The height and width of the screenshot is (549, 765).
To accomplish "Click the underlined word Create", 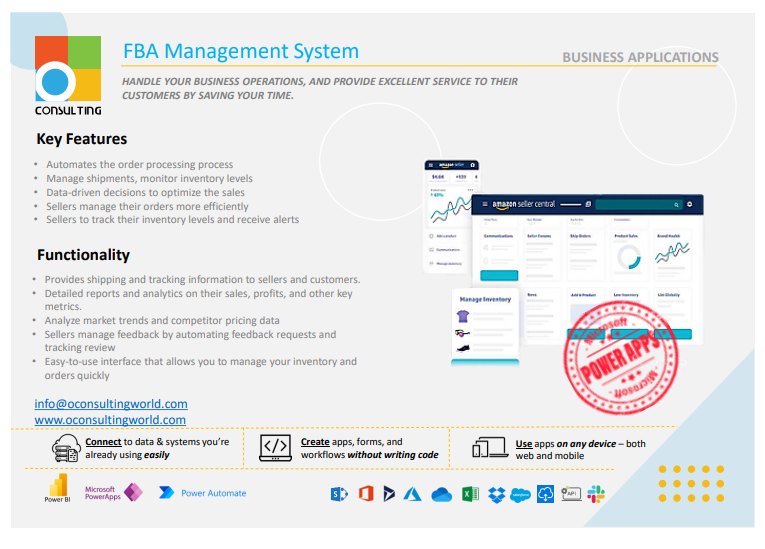I will [315, 442].
